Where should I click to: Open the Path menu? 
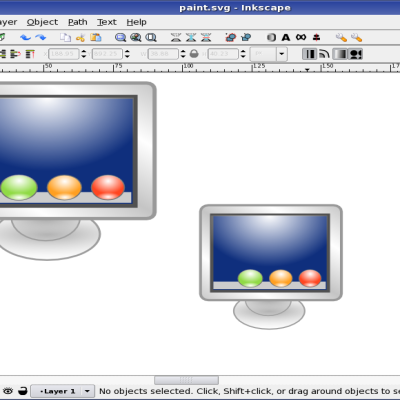point(78,22)
